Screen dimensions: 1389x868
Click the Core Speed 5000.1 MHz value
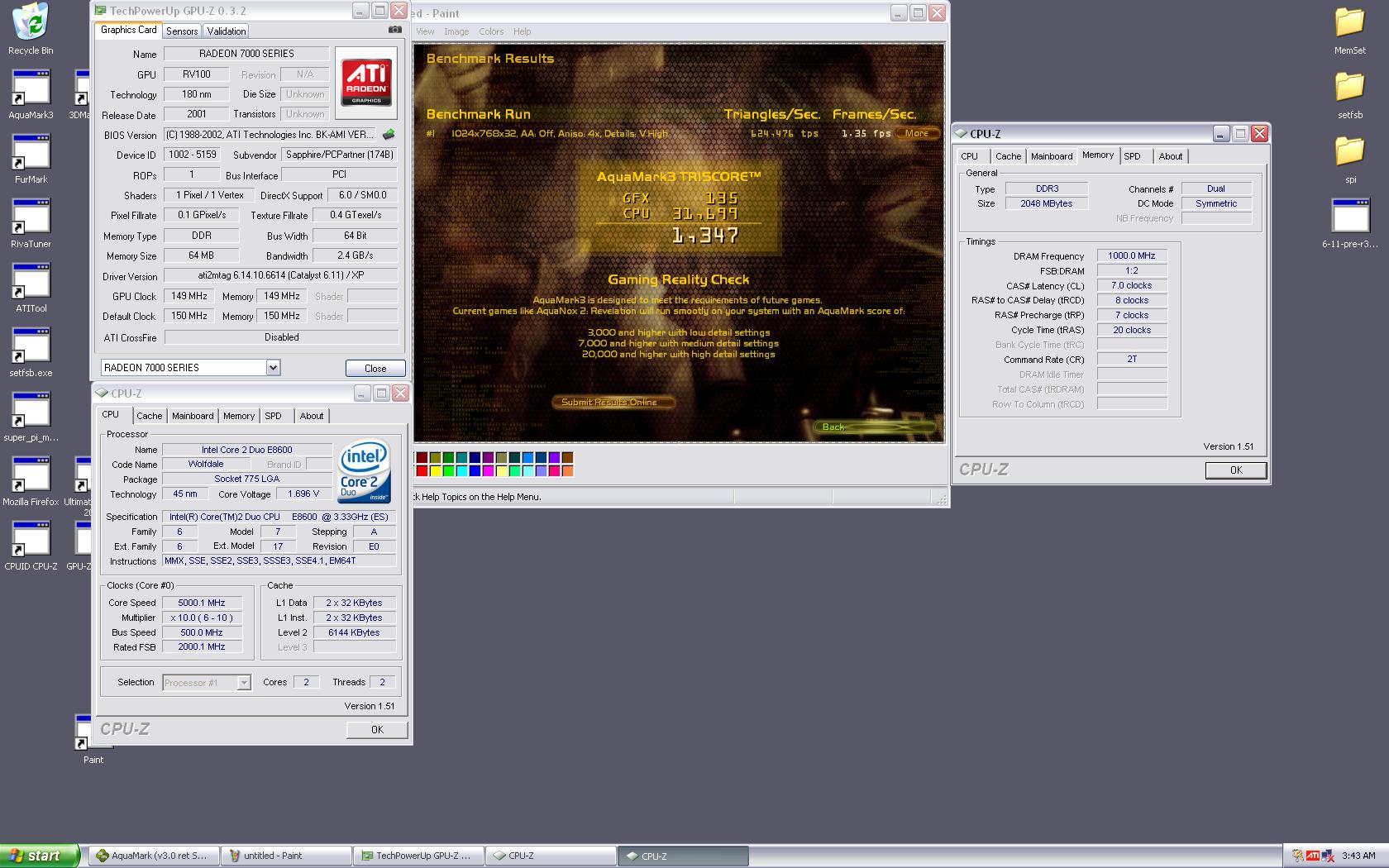pos(202,603)
